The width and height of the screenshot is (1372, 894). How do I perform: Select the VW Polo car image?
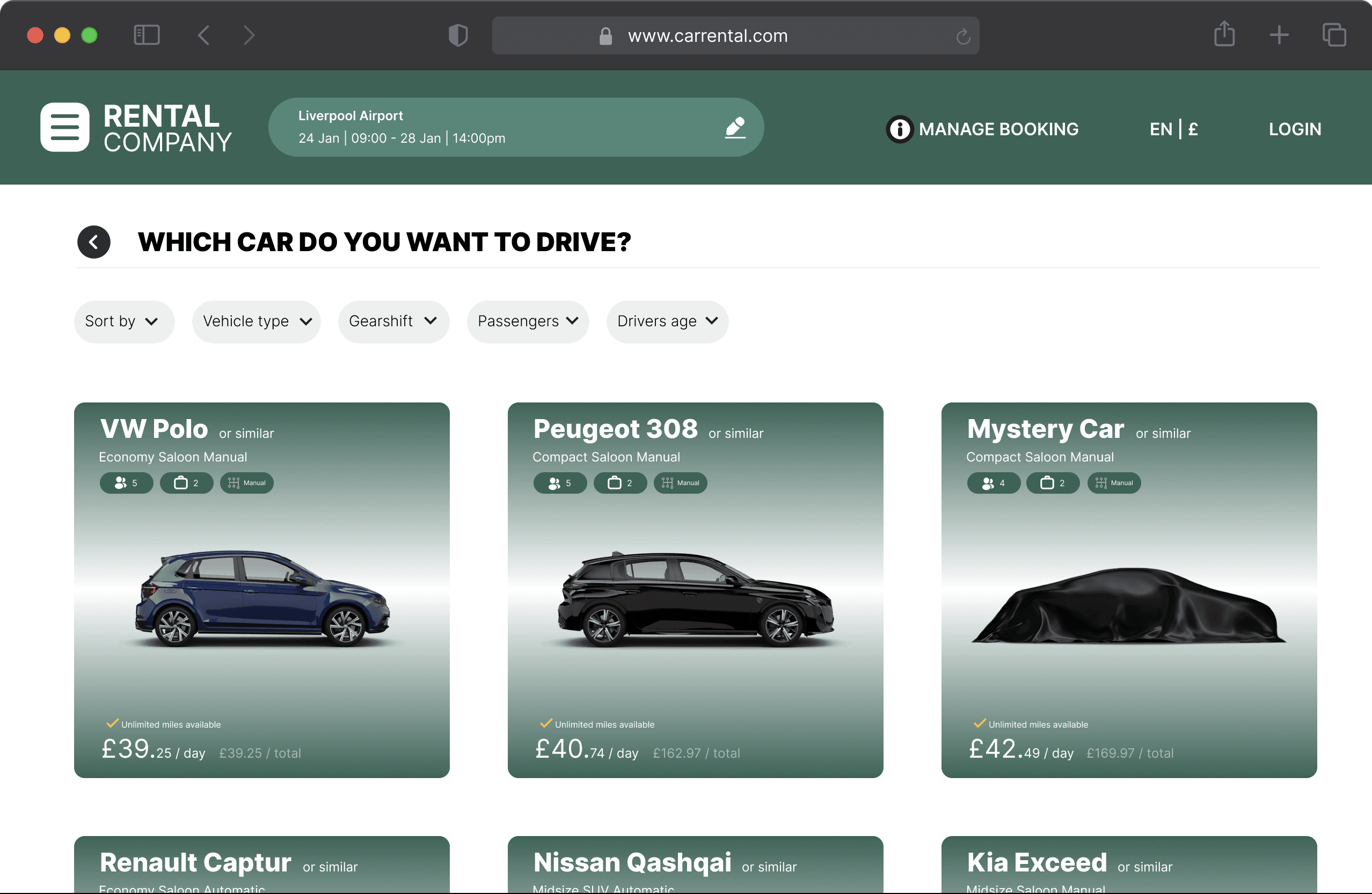coord(262,598)
